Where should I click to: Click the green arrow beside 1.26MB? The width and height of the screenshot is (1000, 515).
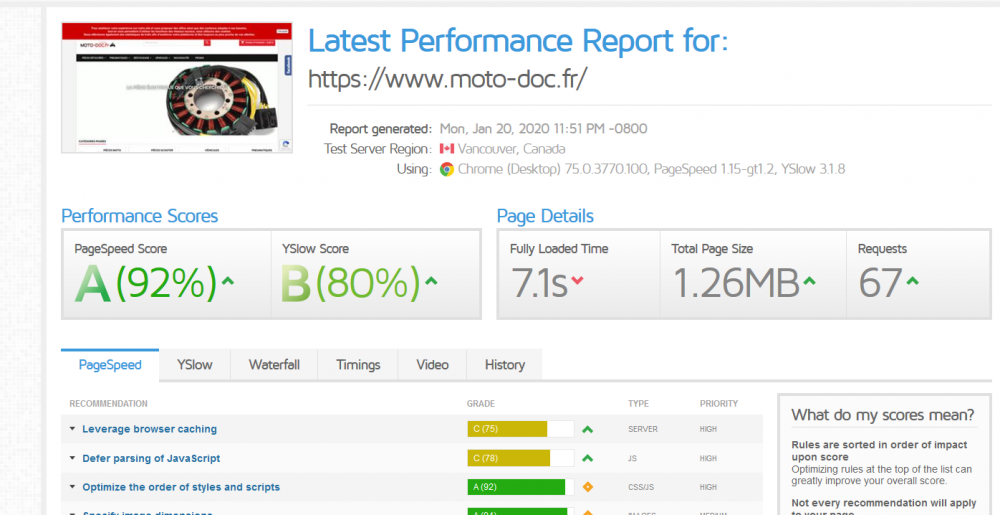(809, 280)
